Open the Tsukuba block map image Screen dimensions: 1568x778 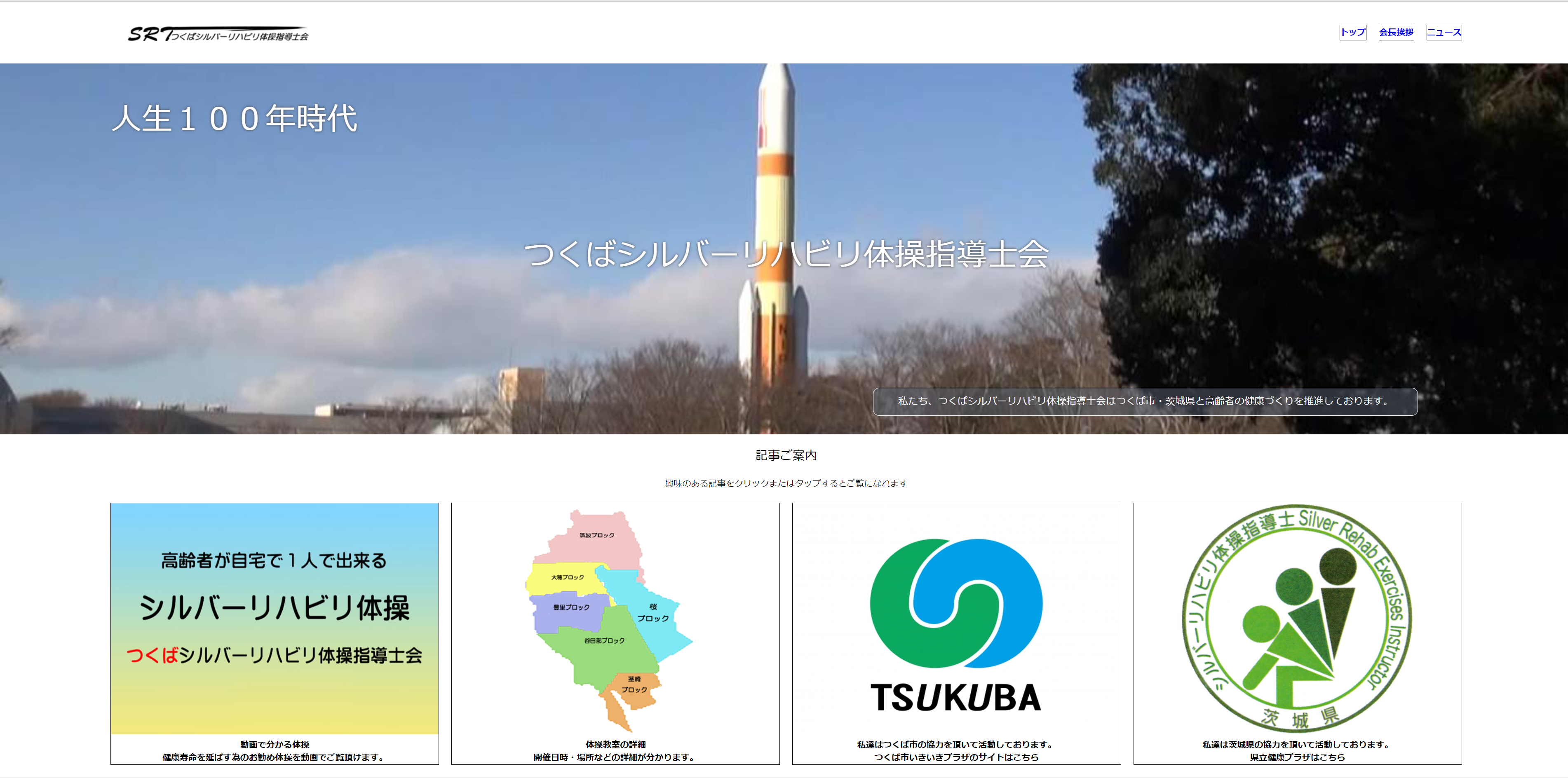(x=615, y=619)
